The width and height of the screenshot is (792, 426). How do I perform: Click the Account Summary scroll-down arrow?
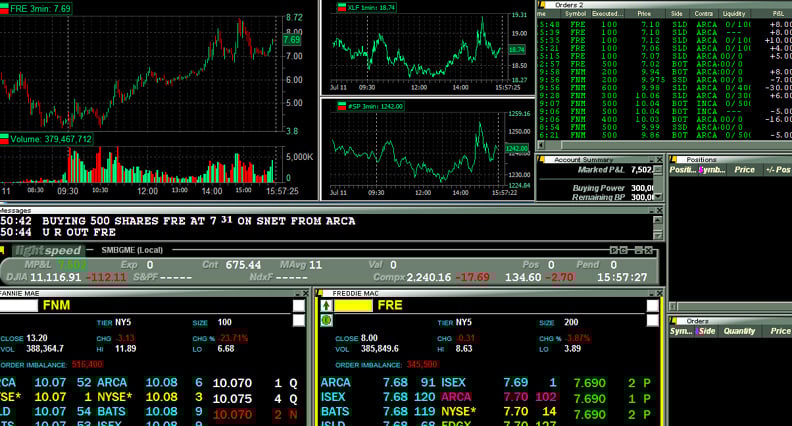[x=658, y=197]
